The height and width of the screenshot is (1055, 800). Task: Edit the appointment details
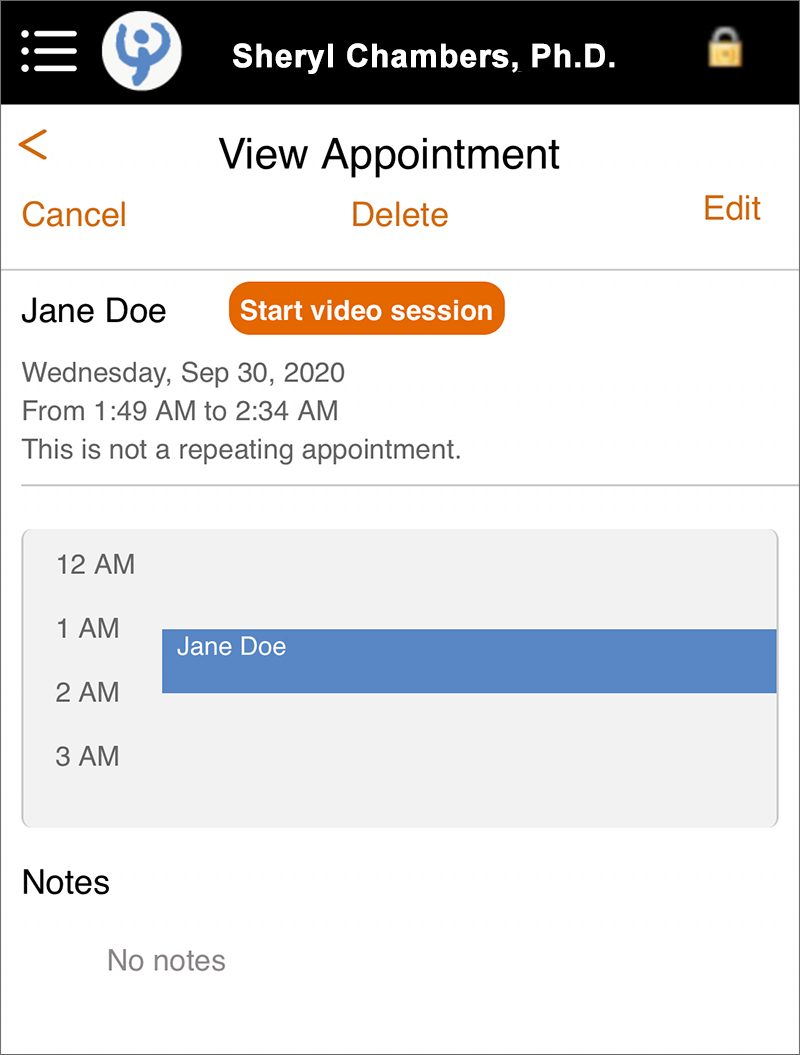coord(732,209)
